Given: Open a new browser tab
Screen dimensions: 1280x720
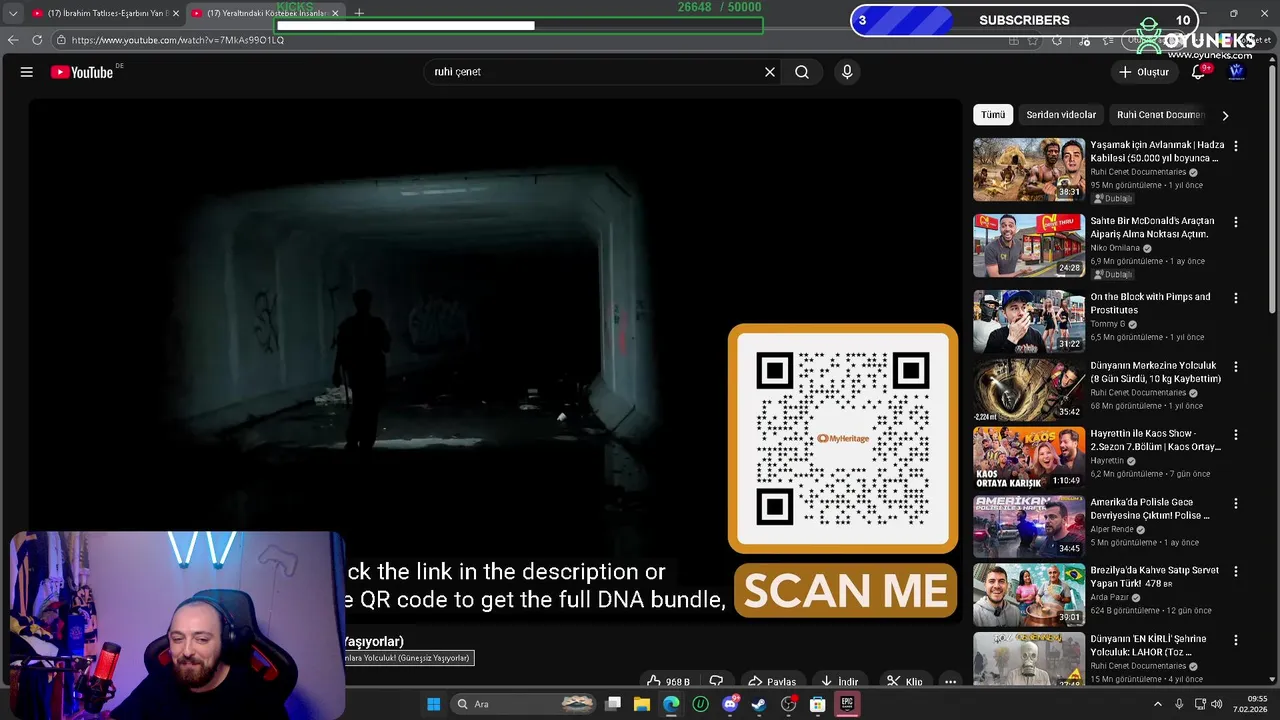Looking at the screenshot, I should 359,13.
